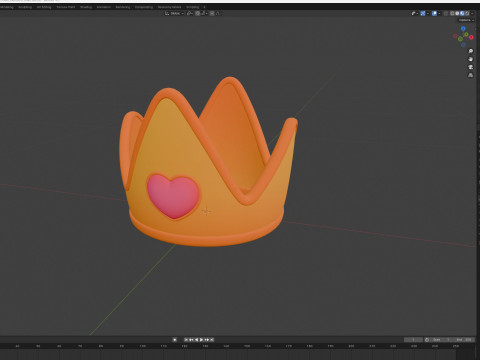Open the snapping options dropdown
The height and width of the screenshot is (360, 480).
click(204, 13)
